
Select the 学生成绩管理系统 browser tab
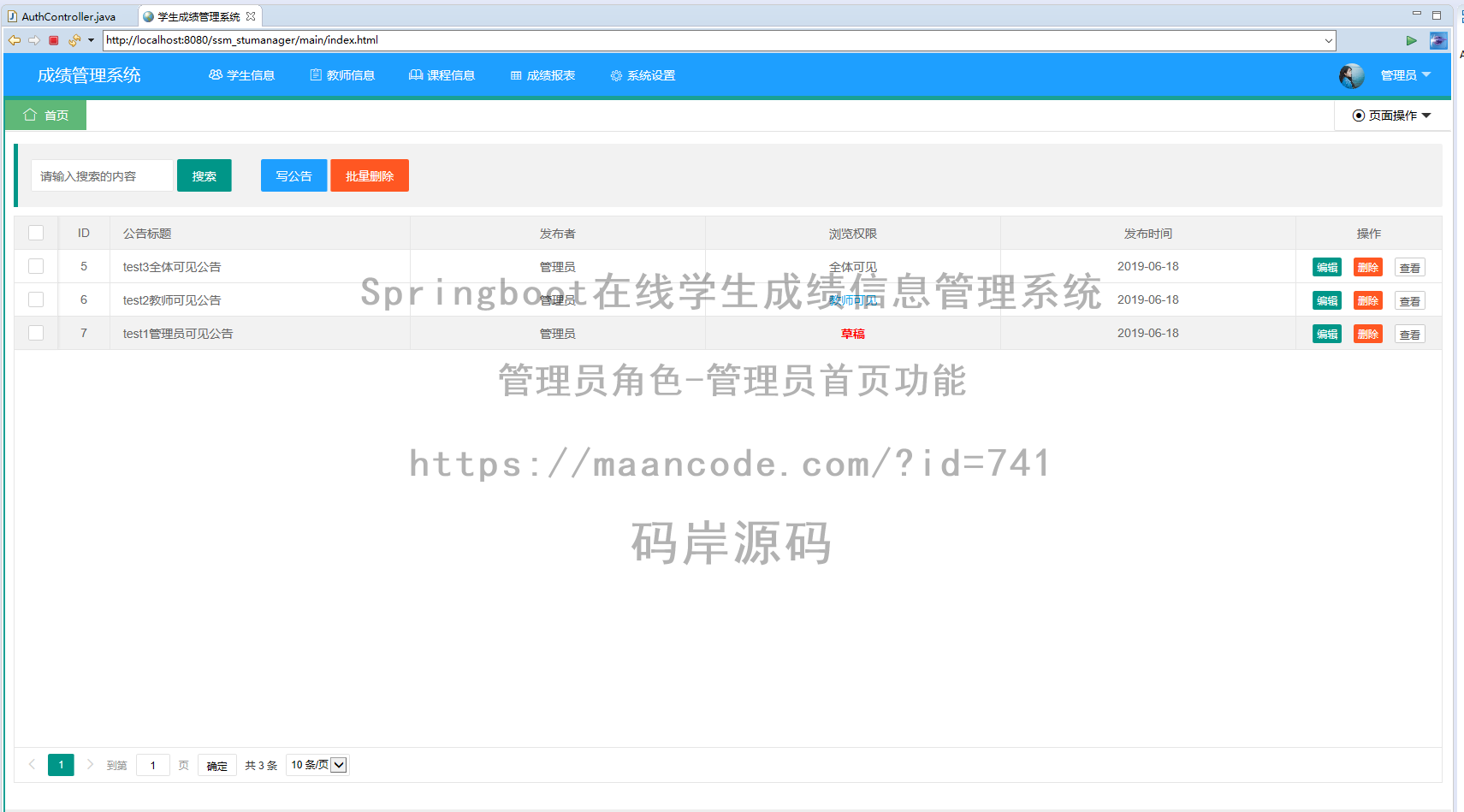(199, 16)
